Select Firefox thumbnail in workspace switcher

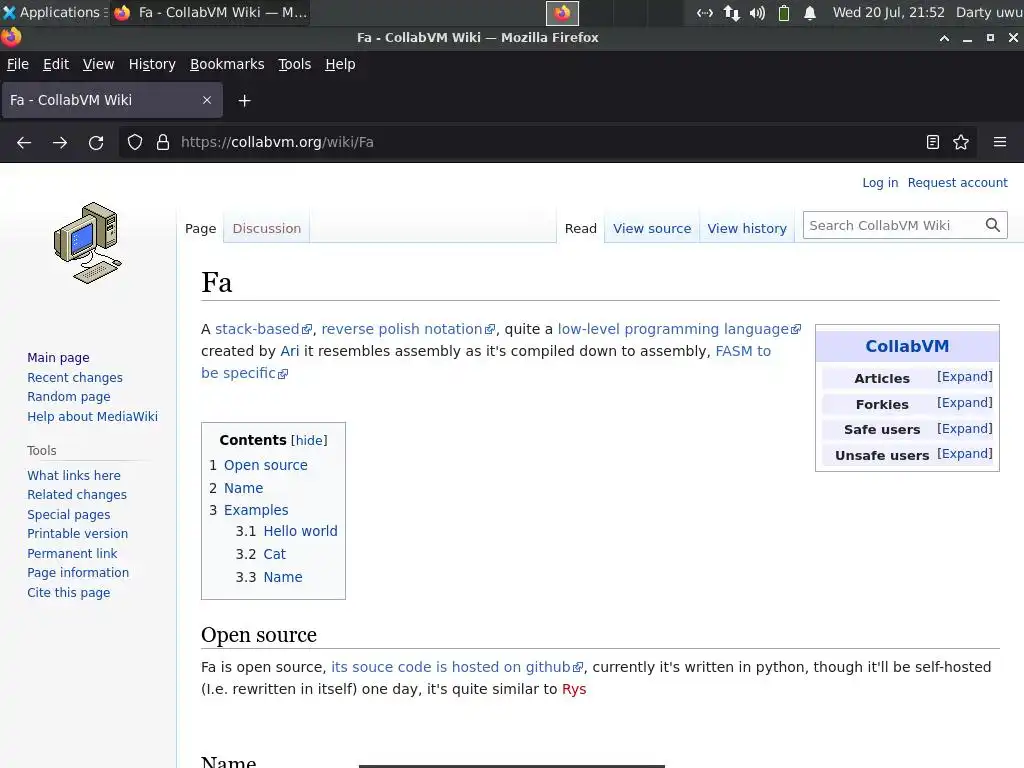pos(562,12)
